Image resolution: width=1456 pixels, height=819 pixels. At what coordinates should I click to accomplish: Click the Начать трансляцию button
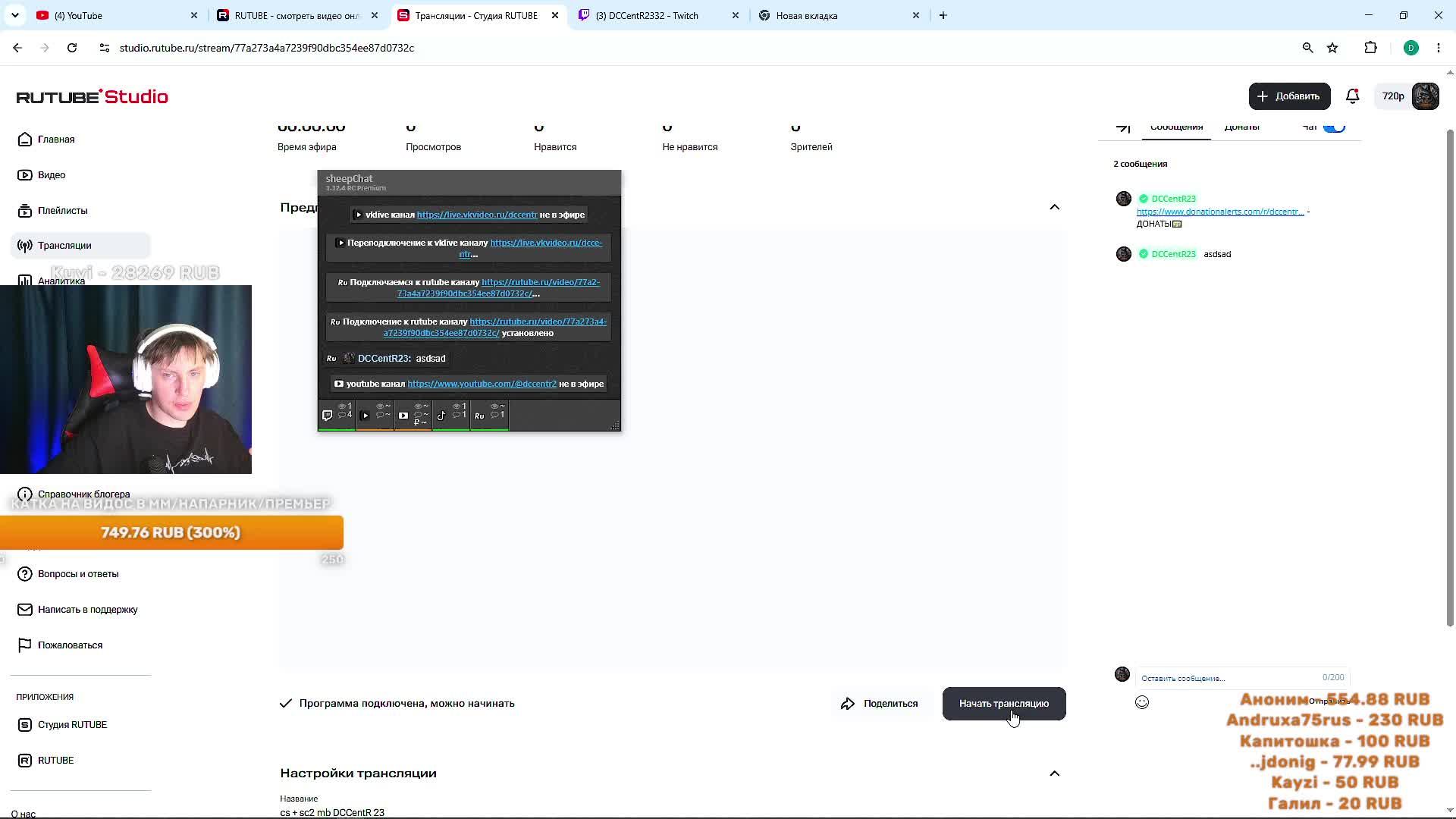coord(1004,704)
